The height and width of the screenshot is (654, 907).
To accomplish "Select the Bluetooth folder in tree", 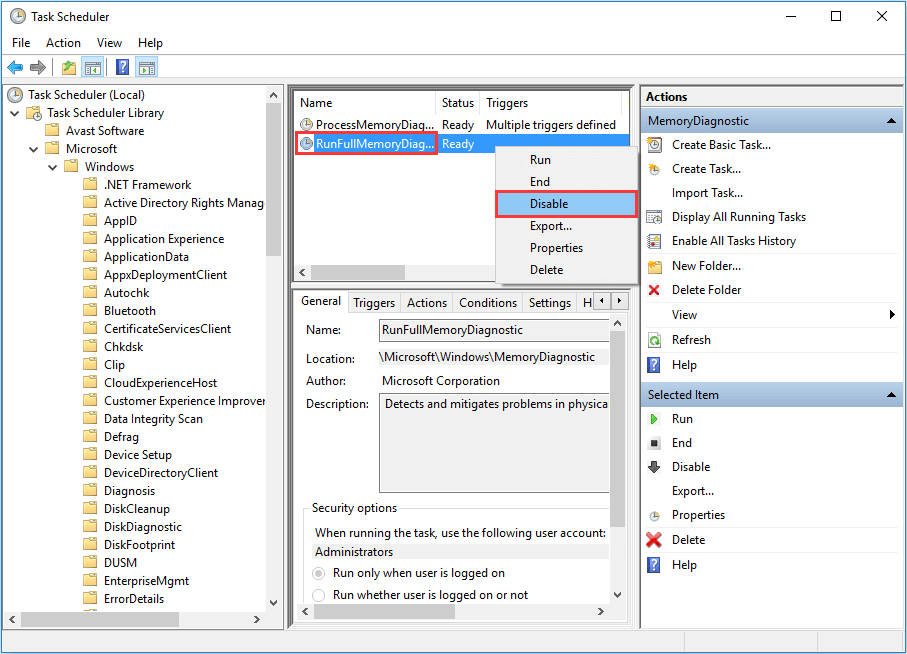I will (x=130, y=311).
